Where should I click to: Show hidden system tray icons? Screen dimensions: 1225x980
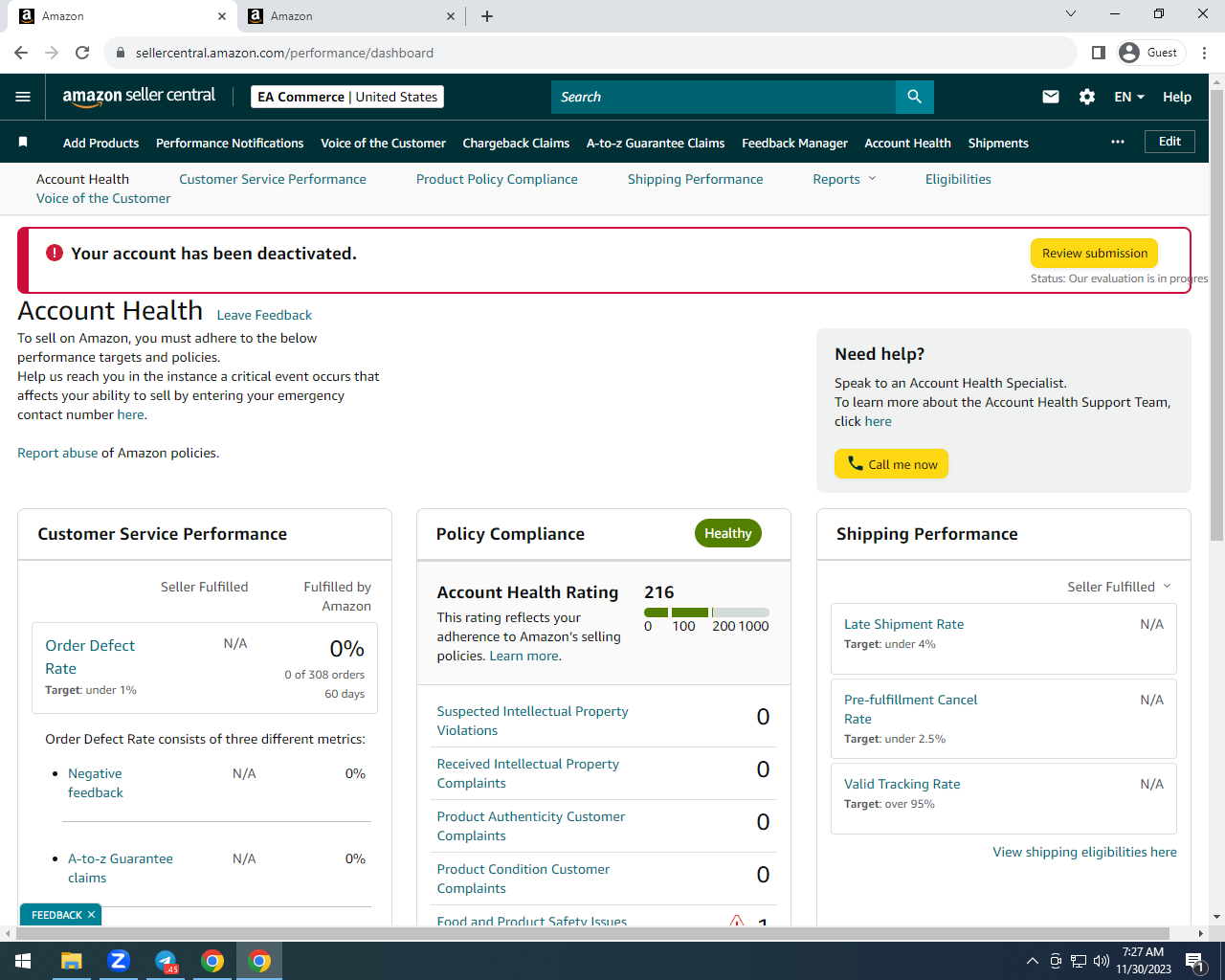(1032, 961)
